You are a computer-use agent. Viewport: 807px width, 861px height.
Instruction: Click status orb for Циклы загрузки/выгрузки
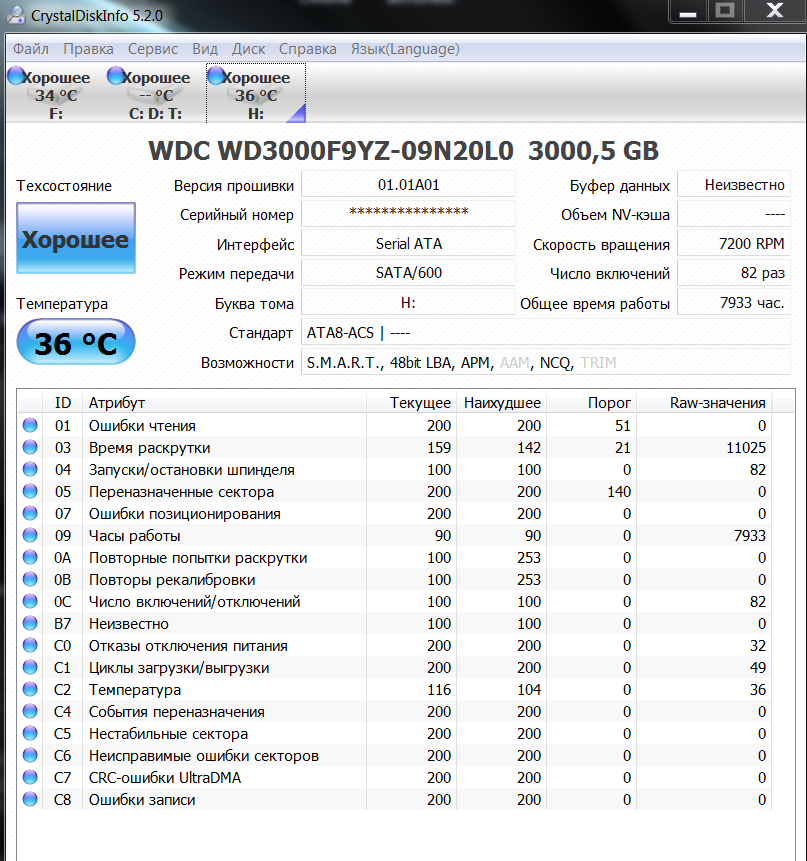coord(30,667)
